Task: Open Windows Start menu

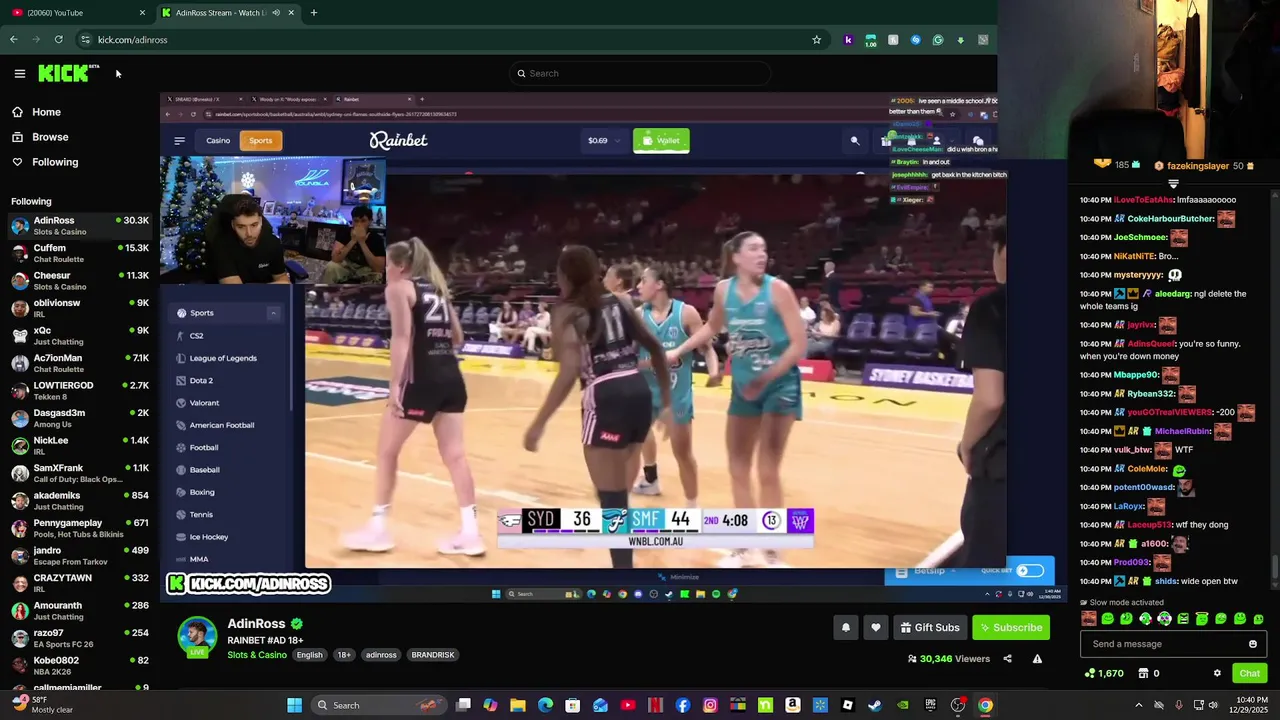Action: 294,705
